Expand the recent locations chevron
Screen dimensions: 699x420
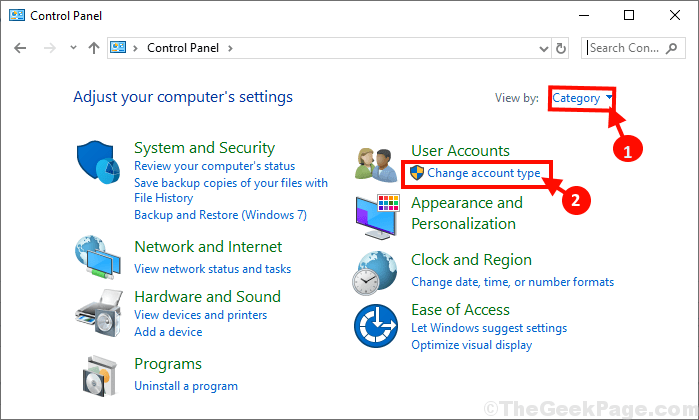pos(74,48)
